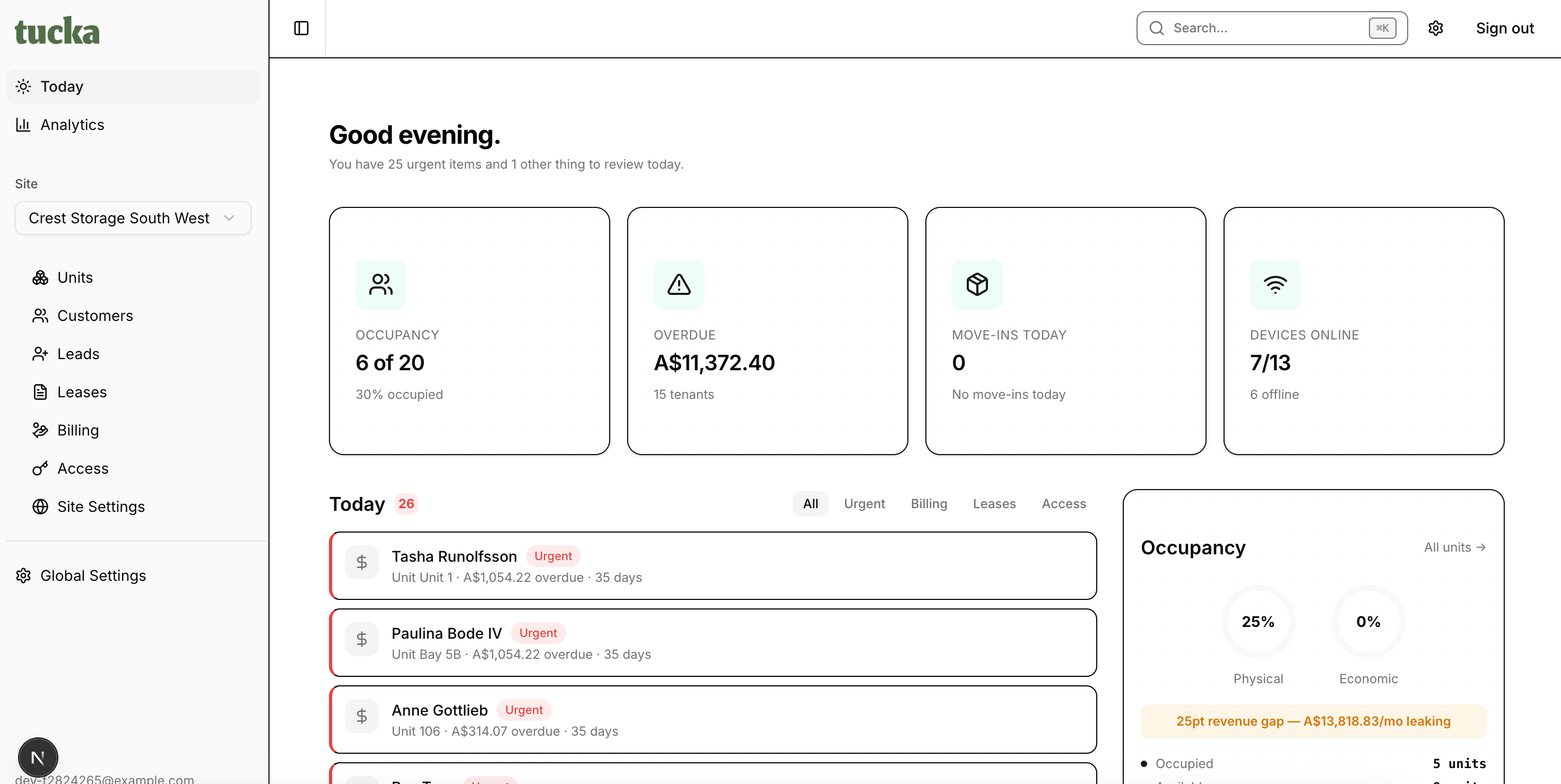This screenshot has width=1561, height=784.
Task: Click the Devices Online wifi icon
Action: pyautogui.click(x=1275, y=284)
